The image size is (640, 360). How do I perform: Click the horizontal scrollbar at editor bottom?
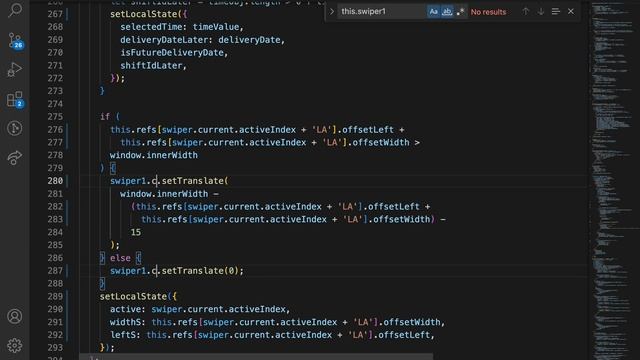point(256,357)
